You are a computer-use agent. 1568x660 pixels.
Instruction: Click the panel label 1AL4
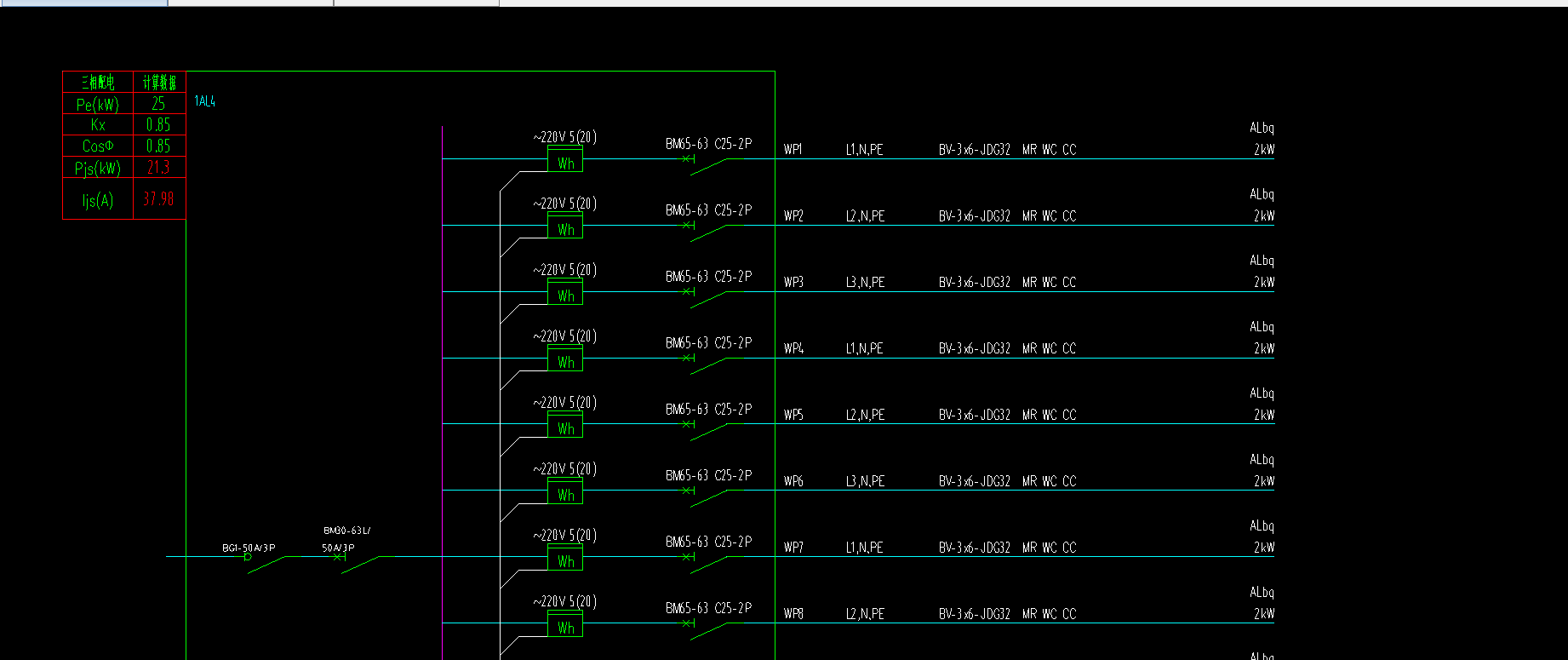click(x=204, y=101)
